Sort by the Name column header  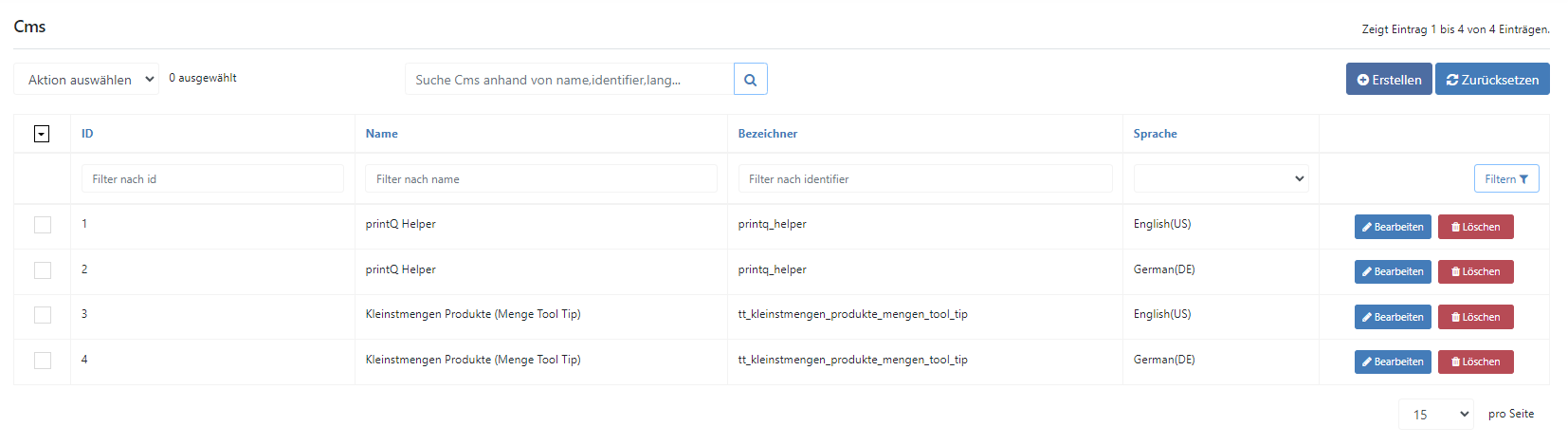(382, 134)
